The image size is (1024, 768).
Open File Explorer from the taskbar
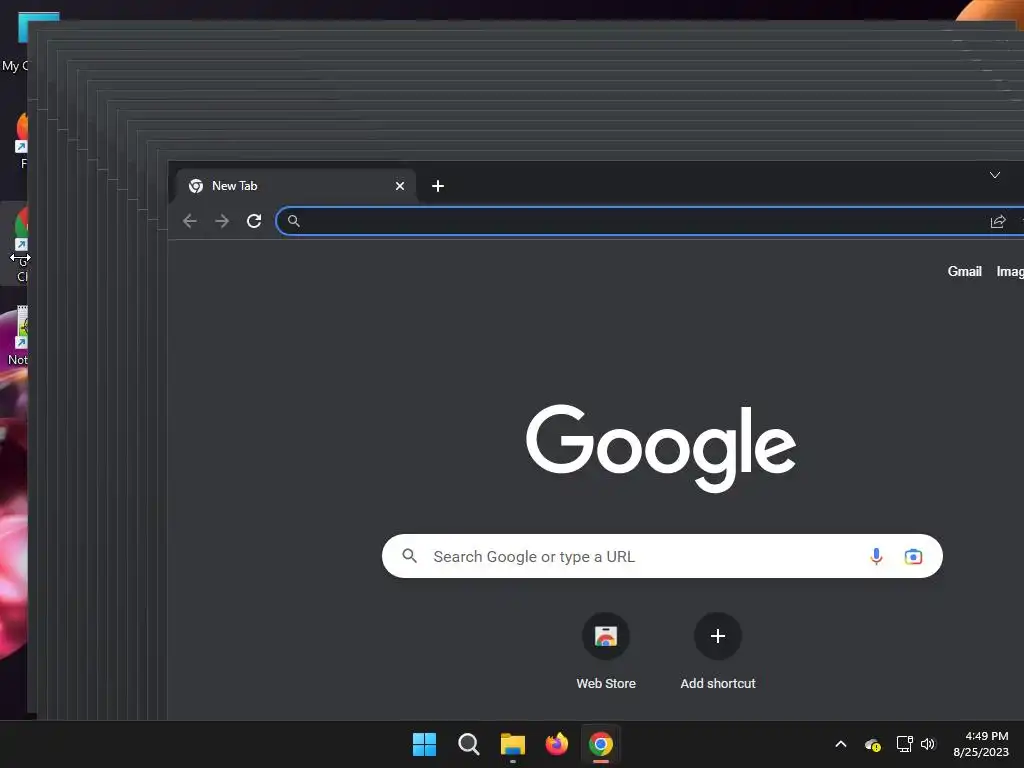point(513,744)
